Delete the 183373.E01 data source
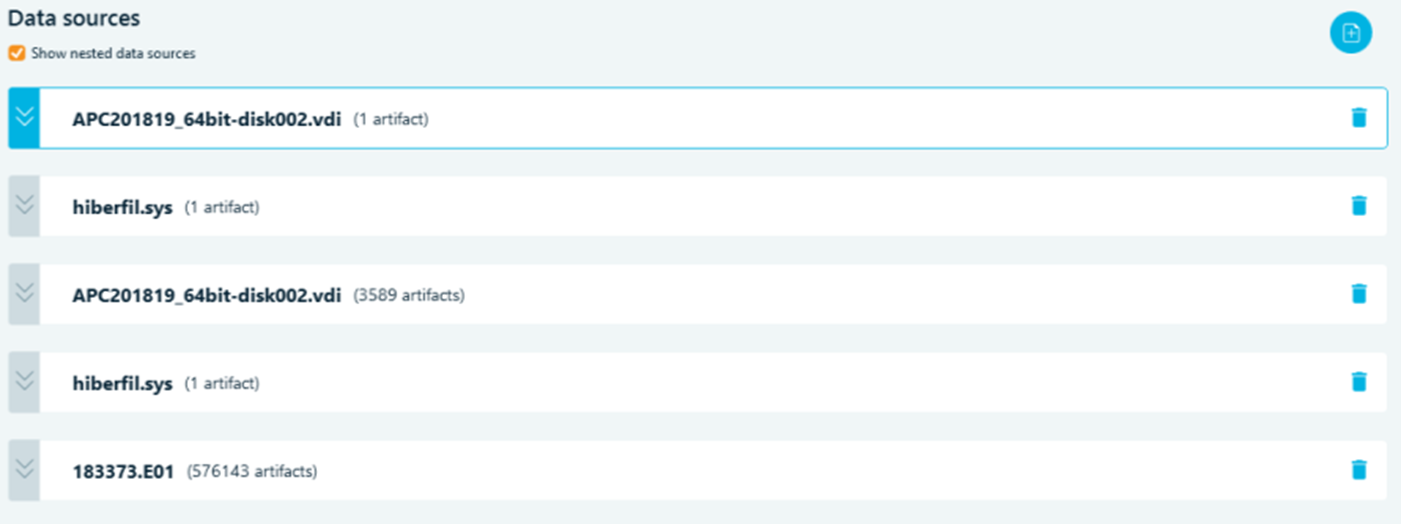This screenshot has width=1401, height=524. (x=1358, y=470)
